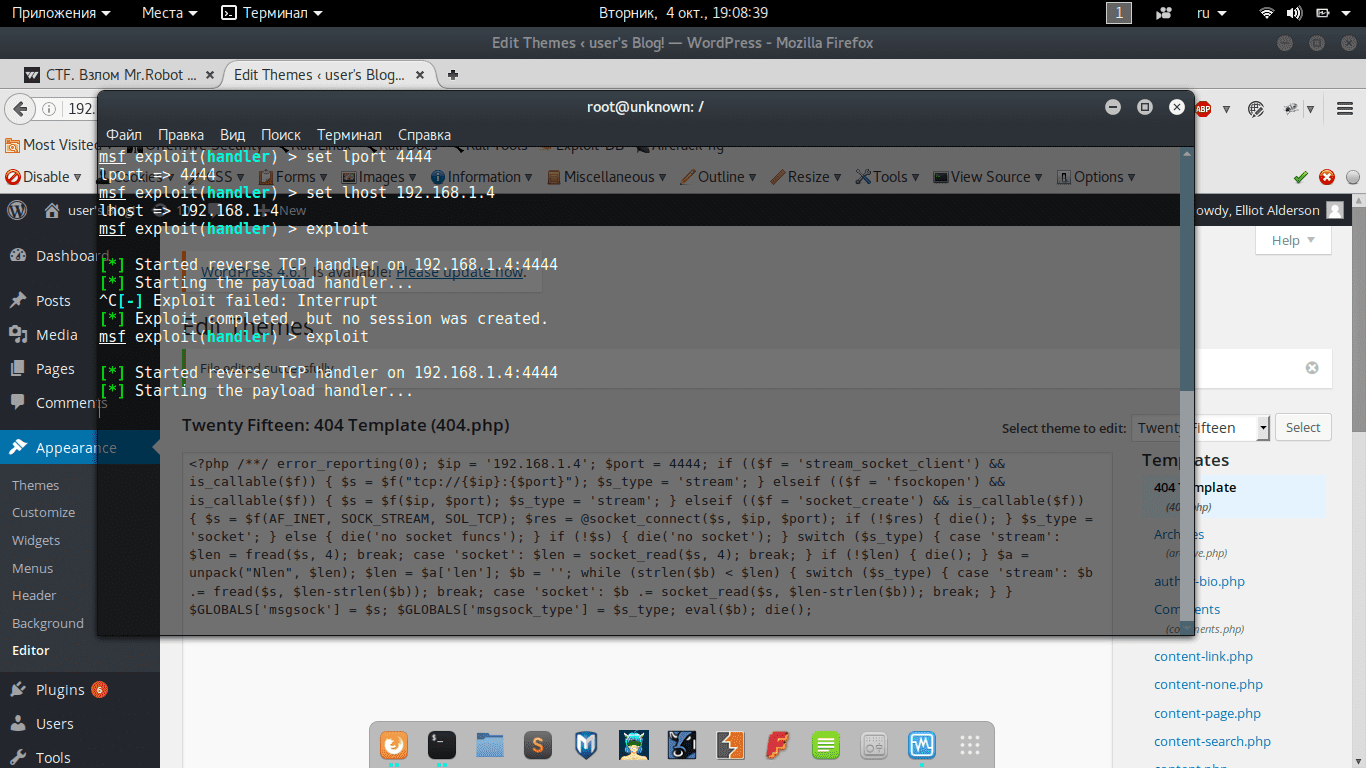Open the Приложения menu in top bar
This screenshot has width=1366, height=768.
61,13
